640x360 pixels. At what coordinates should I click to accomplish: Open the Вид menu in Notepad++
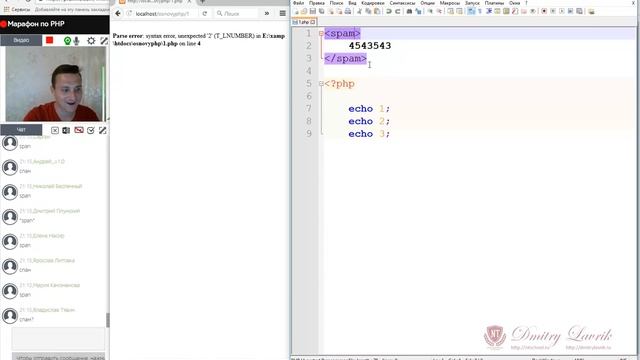(x=352, y=3)
